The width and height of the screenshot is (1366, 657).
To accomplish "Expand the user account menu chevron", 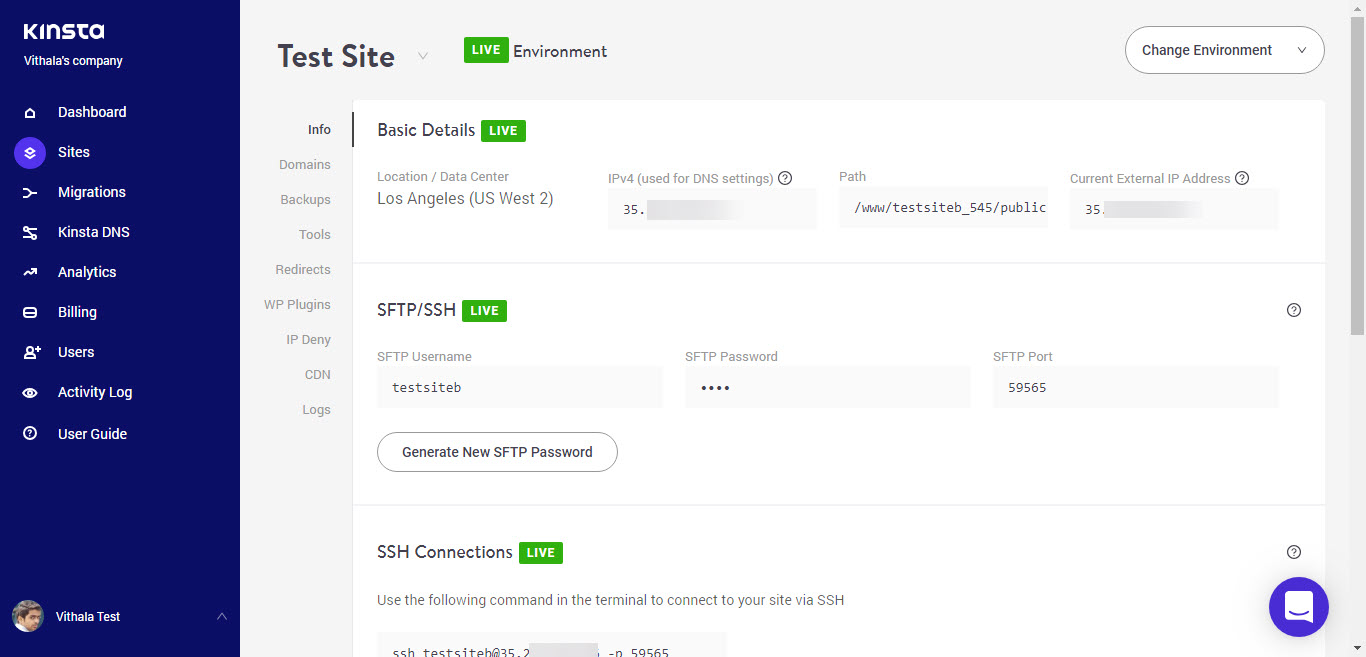I will pos(222,616).
